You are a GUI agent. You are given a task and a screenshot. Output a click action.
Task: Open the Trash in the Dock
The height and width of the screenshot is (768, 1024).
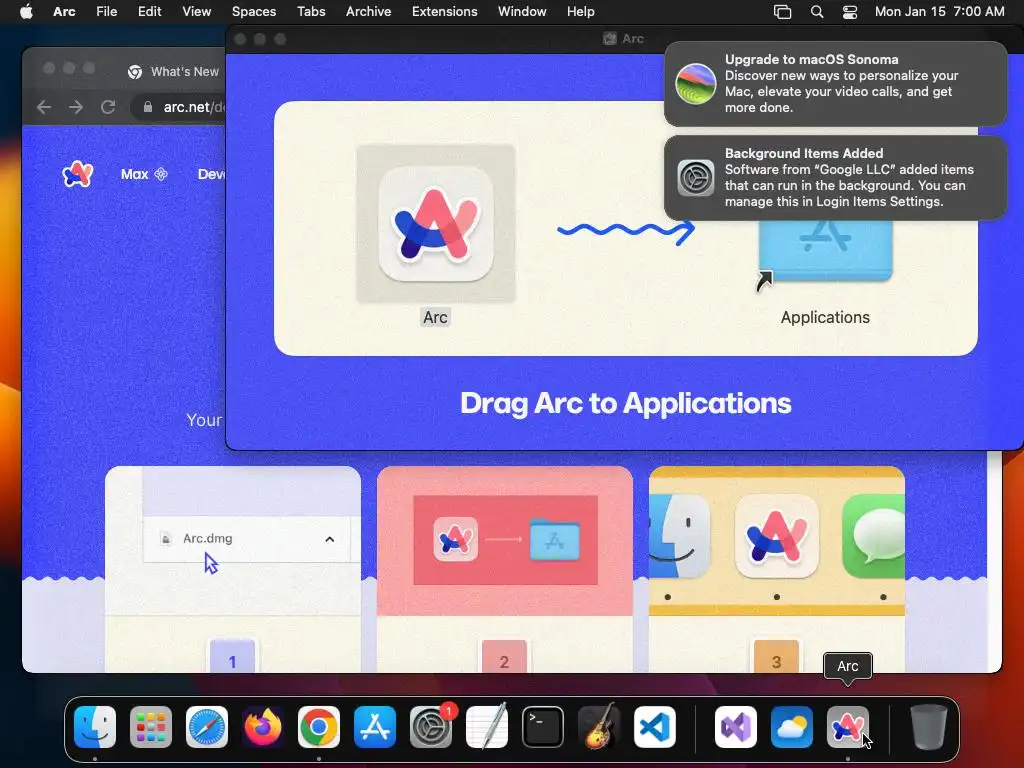(929, 727)
